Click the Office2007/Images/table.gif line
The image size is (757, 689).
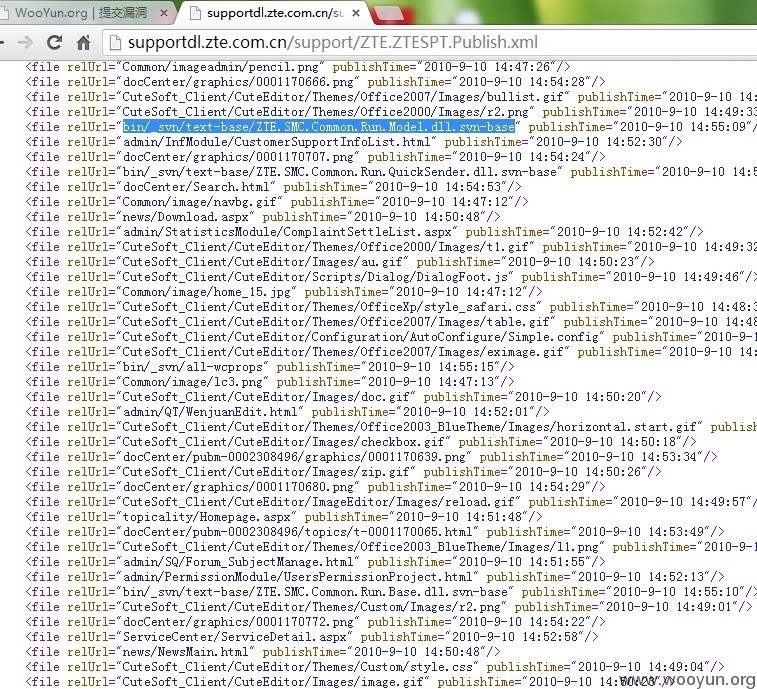(391, 321)
